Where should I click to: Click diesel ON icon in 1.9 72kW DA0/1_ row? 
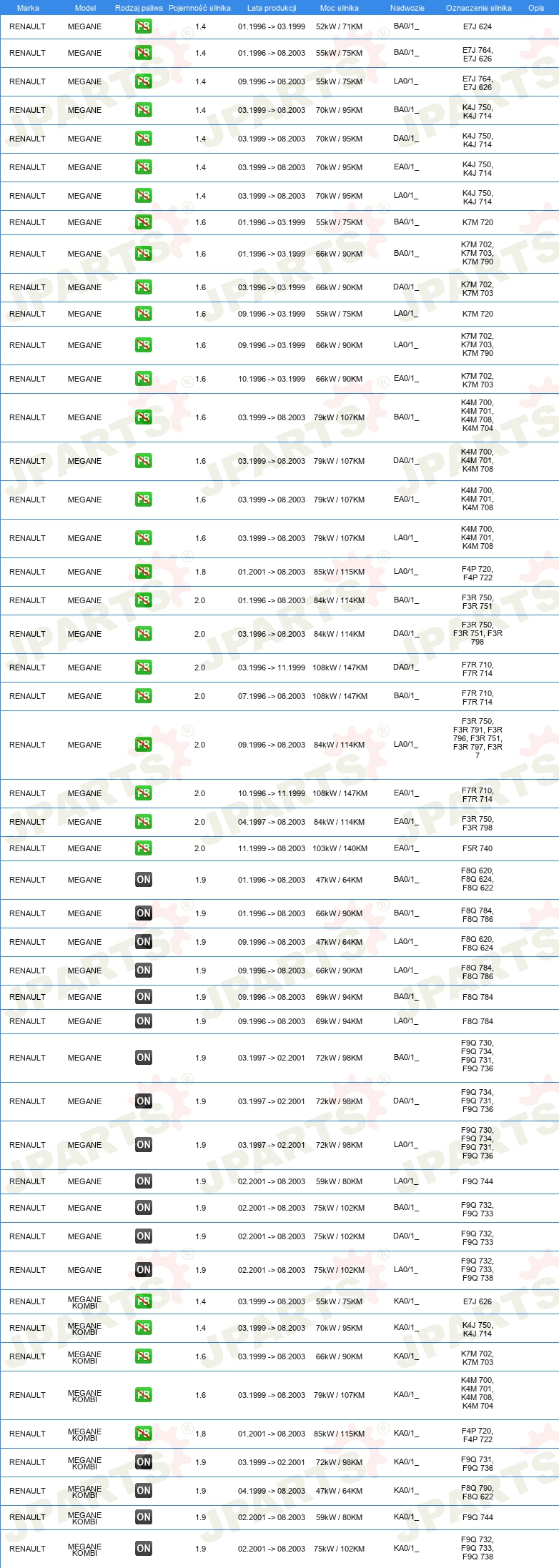pos(143,1101)
